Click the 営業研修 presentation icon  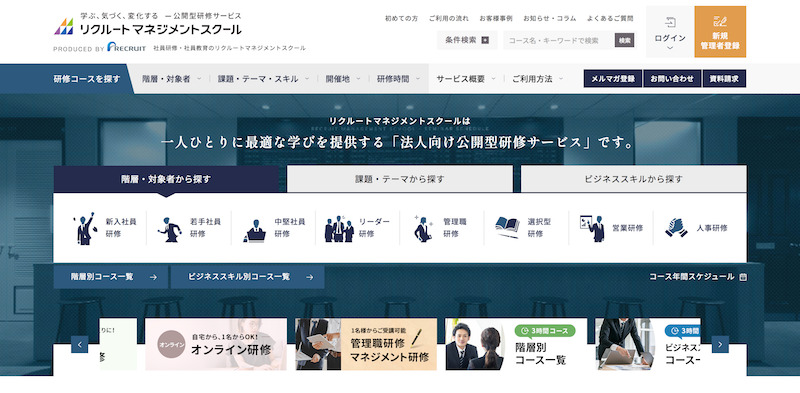[x=592, y=228]
